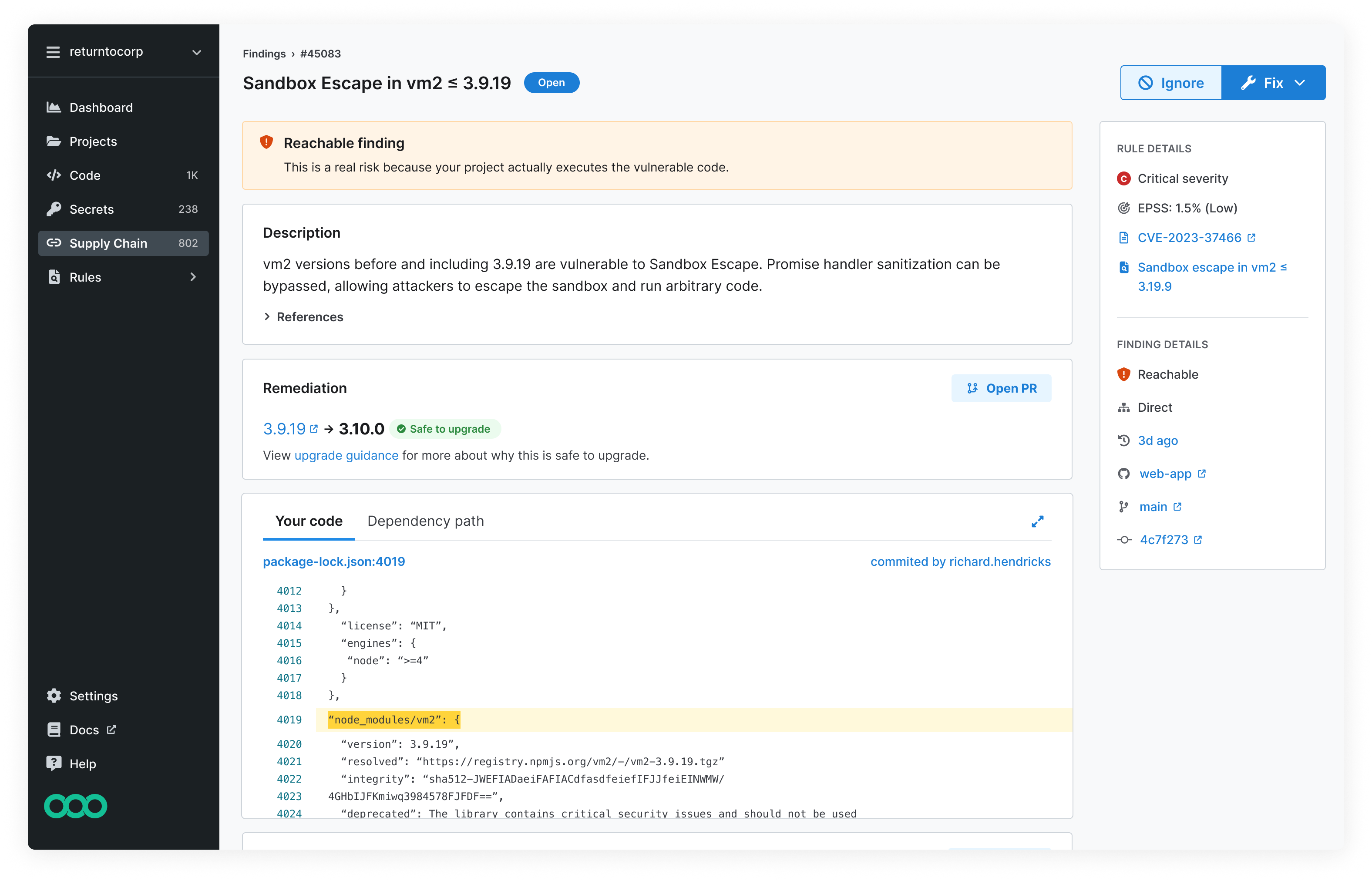This screenshot has width=1372, height=881.
Task: Open the Dashboard from the sidebar
Action: 54,107
